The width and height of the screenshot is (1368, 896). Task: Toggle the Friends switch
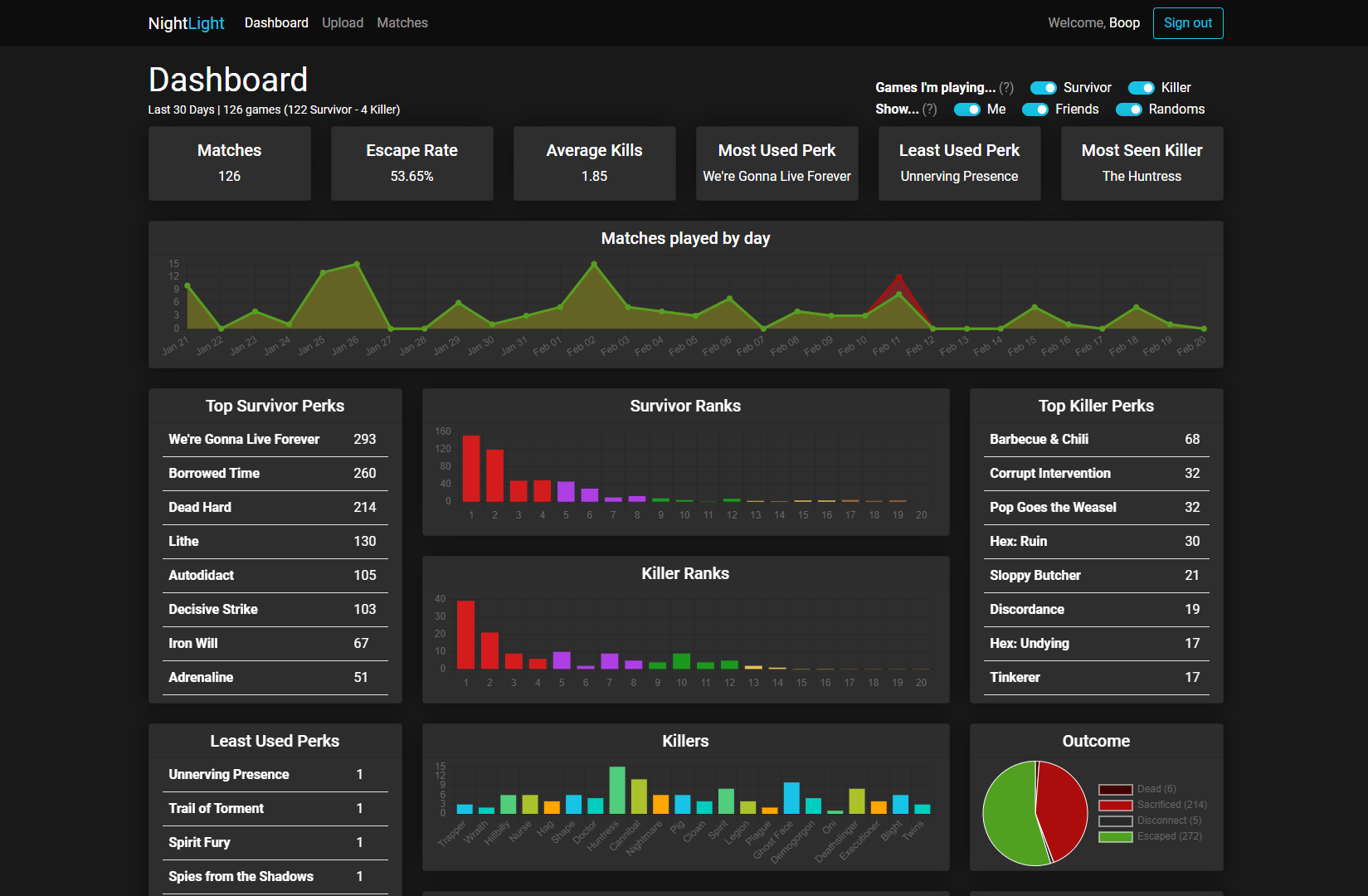pyautogui.click(x=1035, y=110)
